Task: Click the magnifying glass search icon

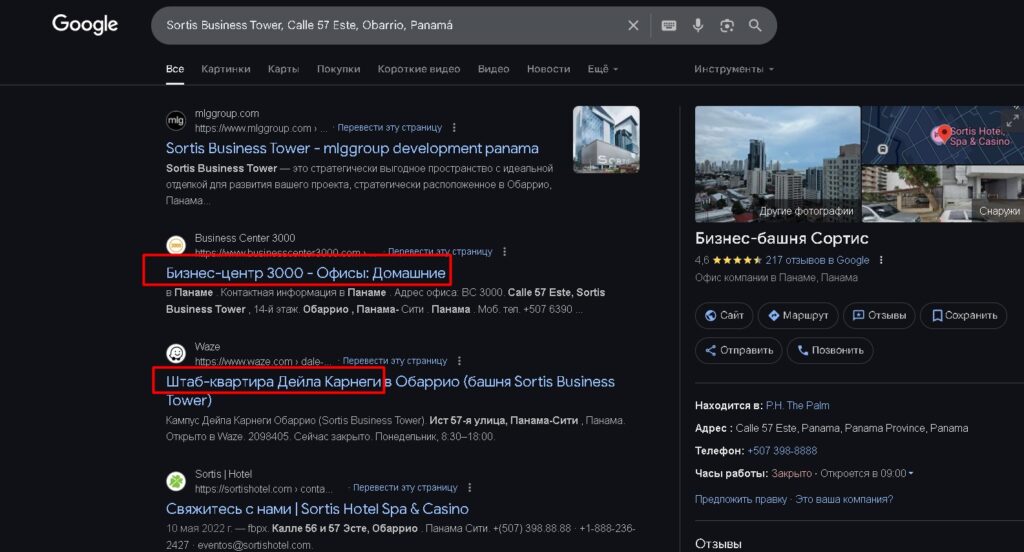Action: (755, 25)
